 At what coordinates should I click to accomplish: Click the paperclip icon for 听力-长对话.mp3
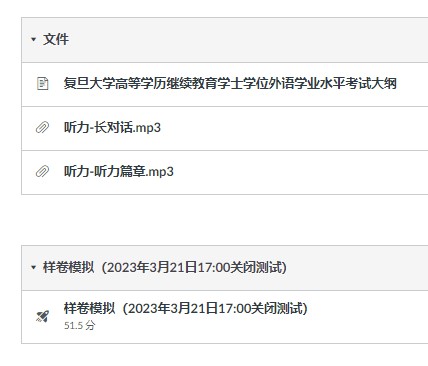click(x=42, y=127)
